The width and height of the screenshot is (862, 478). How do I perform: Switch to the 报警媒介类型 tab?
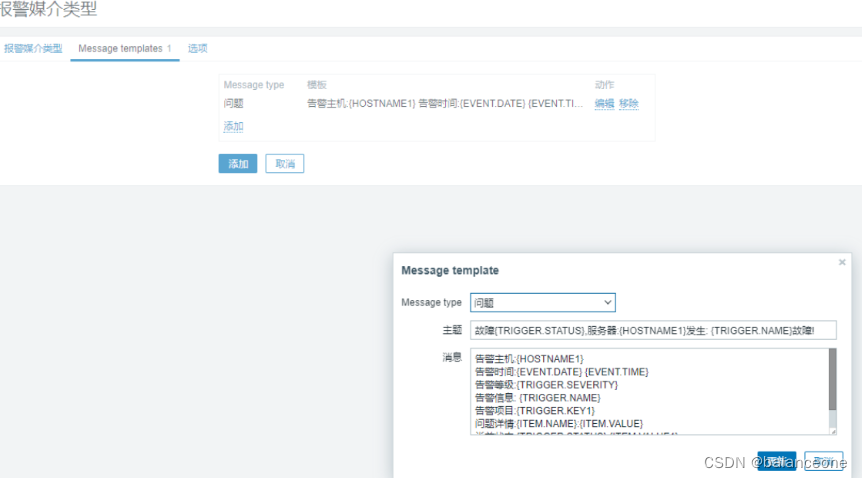click(33, 48)
